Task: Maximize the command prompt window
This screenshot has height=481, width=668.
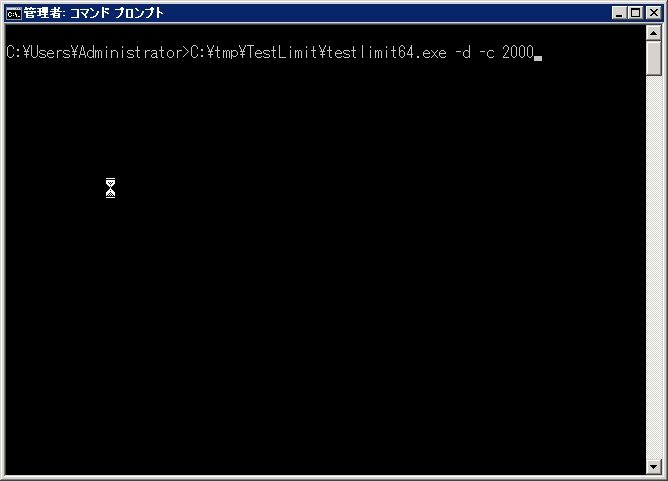Action: (635, 13)
